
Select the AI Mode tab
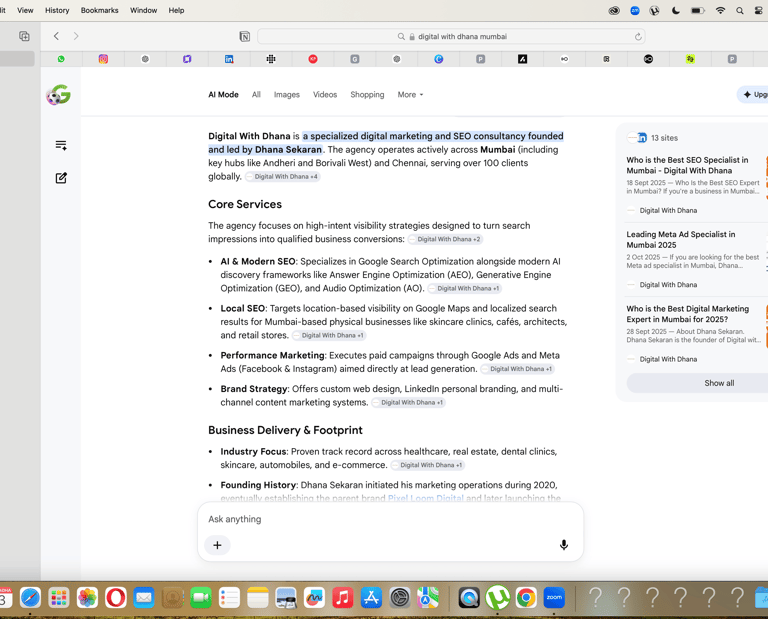pyautogui.click(x=223, y=95)
